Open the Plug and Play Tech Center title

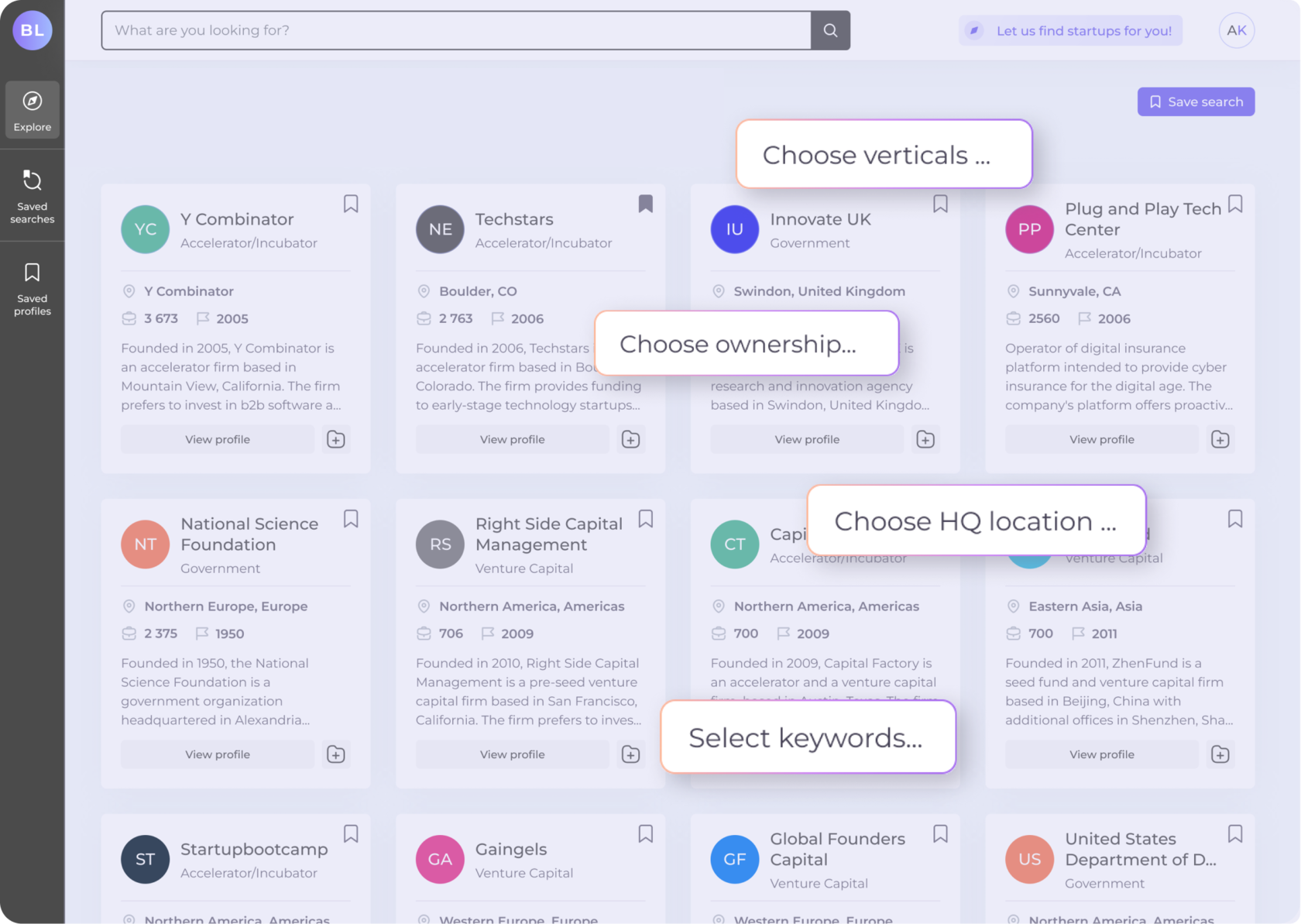[x=1143, y=219]
